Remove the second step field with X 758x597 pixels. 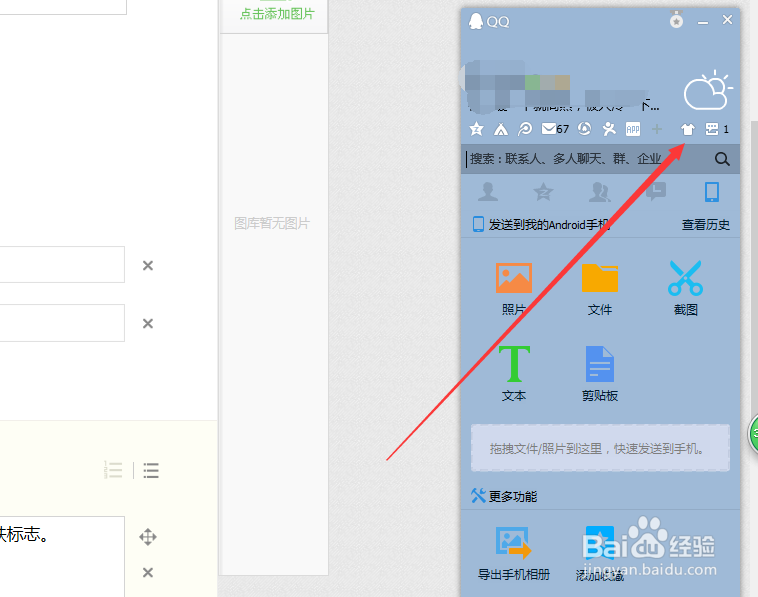(x=148, y=323)
